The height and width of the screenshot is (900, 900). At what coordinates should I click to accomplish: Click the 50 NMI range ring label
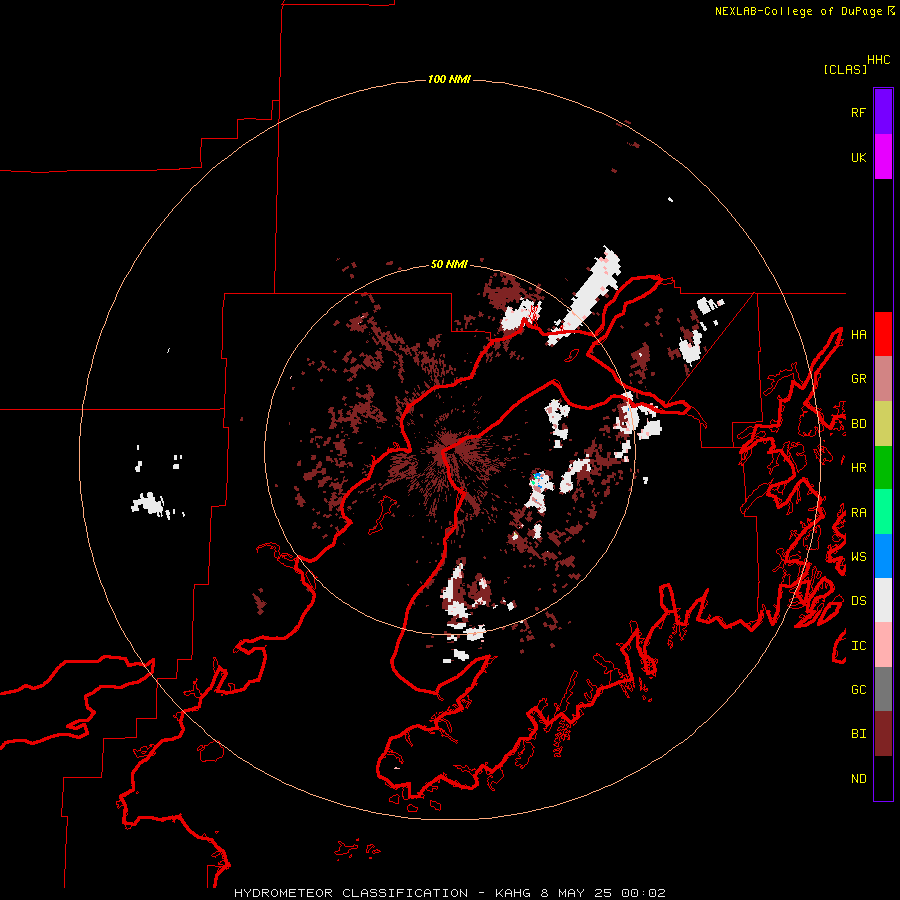[x=449, y=265]
